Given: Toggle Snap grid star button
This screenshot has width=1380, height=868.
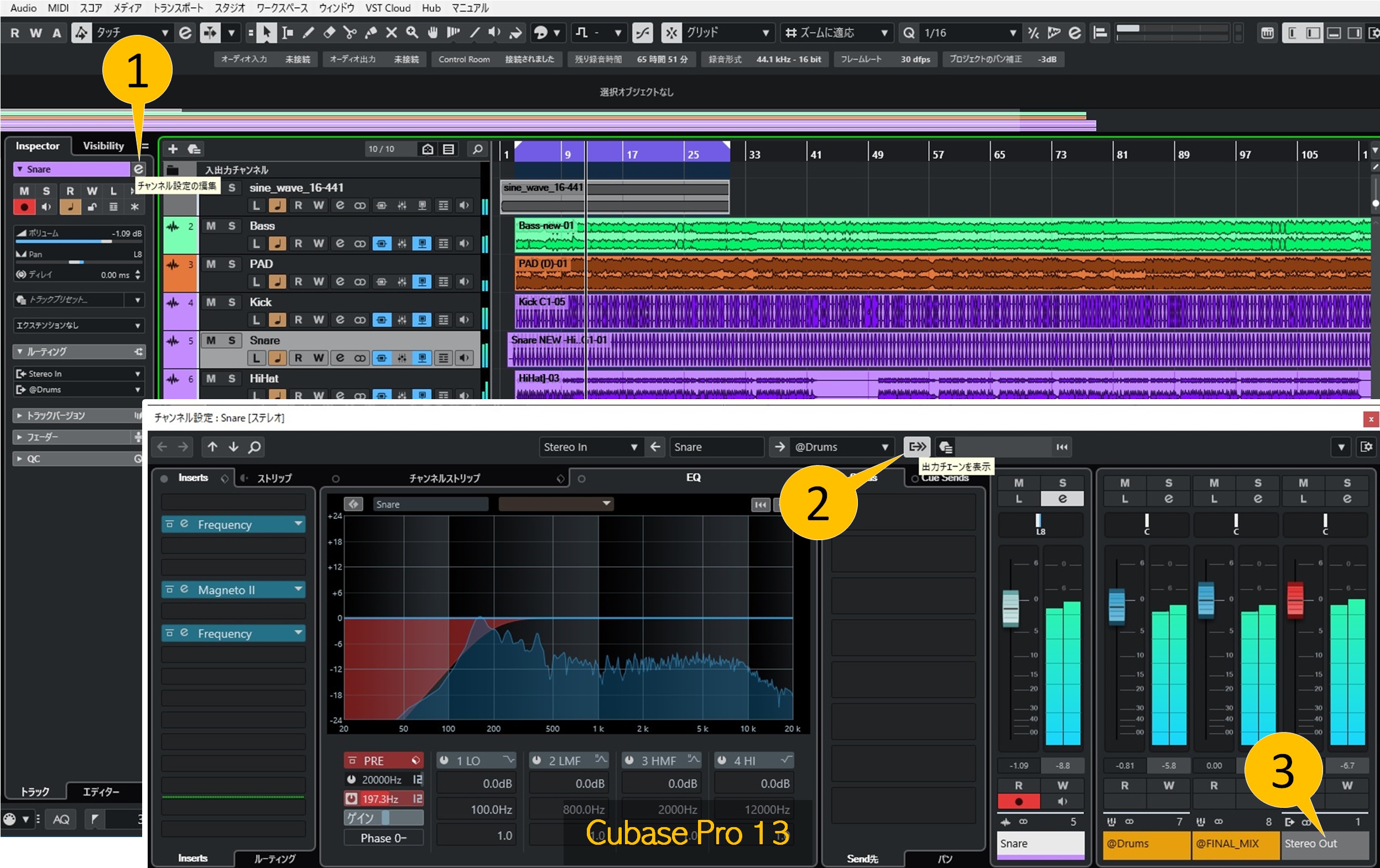Looking at the screenshot, I should (x=671, y=33).
